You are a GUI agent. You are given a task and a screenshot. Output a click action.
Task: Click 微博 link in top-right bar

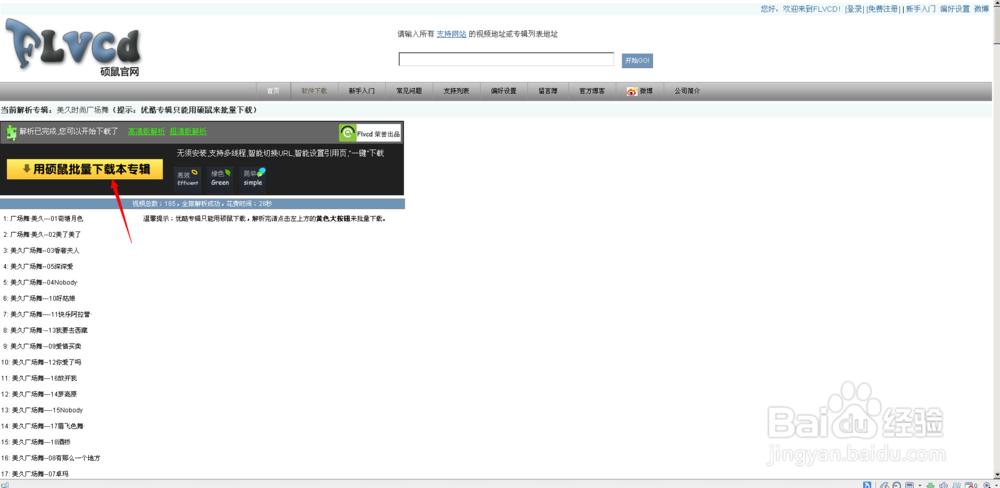[982, 9]
